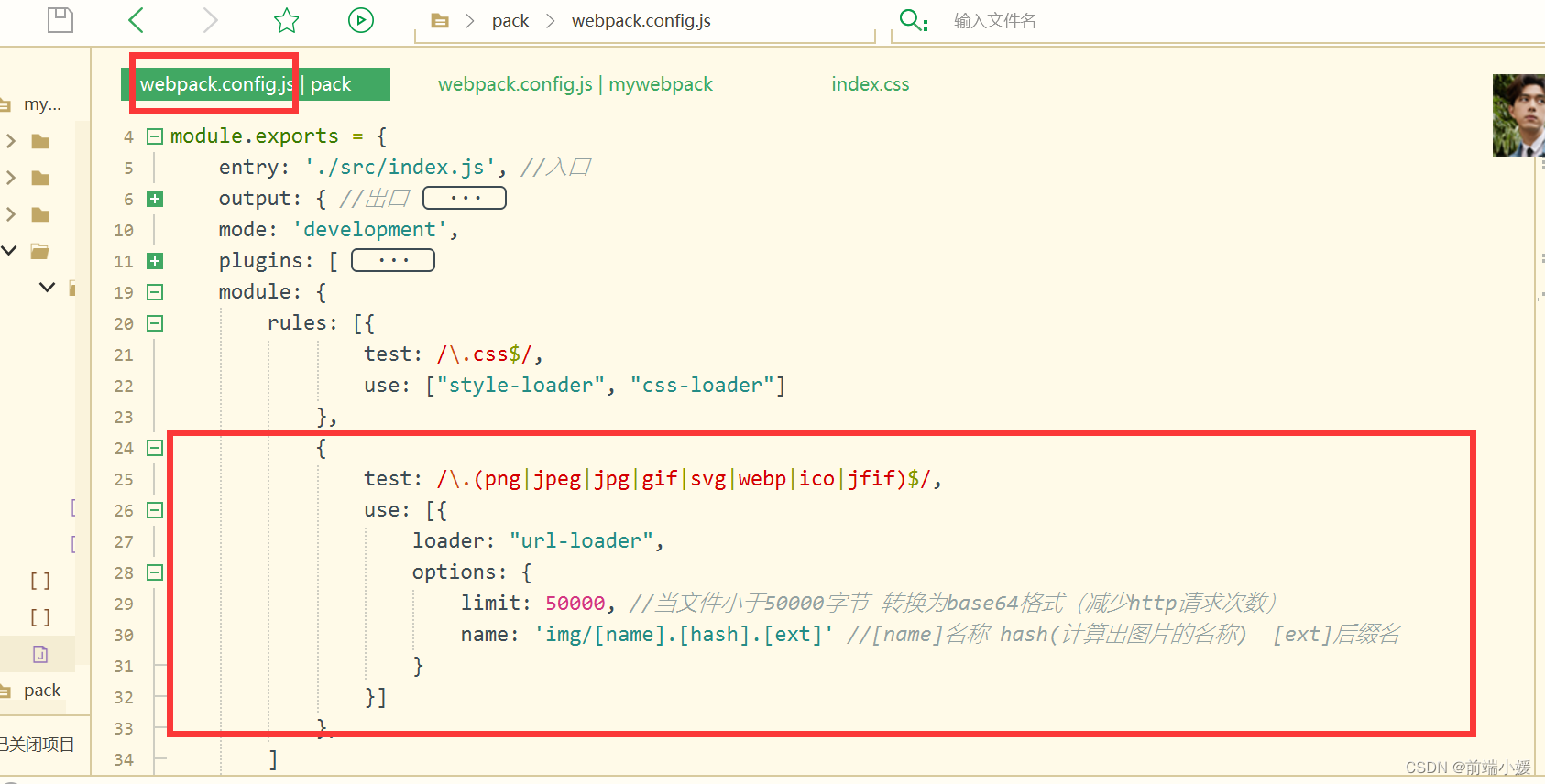The image size is (1545, 784).
Task: Click the "css-loader" string on line 22
Action: coord(703,386)
